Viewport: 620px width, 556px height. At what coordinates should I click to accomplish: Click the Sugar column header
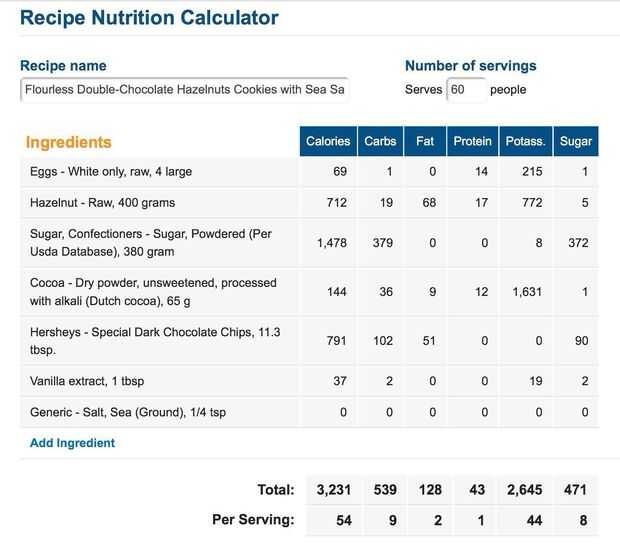click(576, 142)
